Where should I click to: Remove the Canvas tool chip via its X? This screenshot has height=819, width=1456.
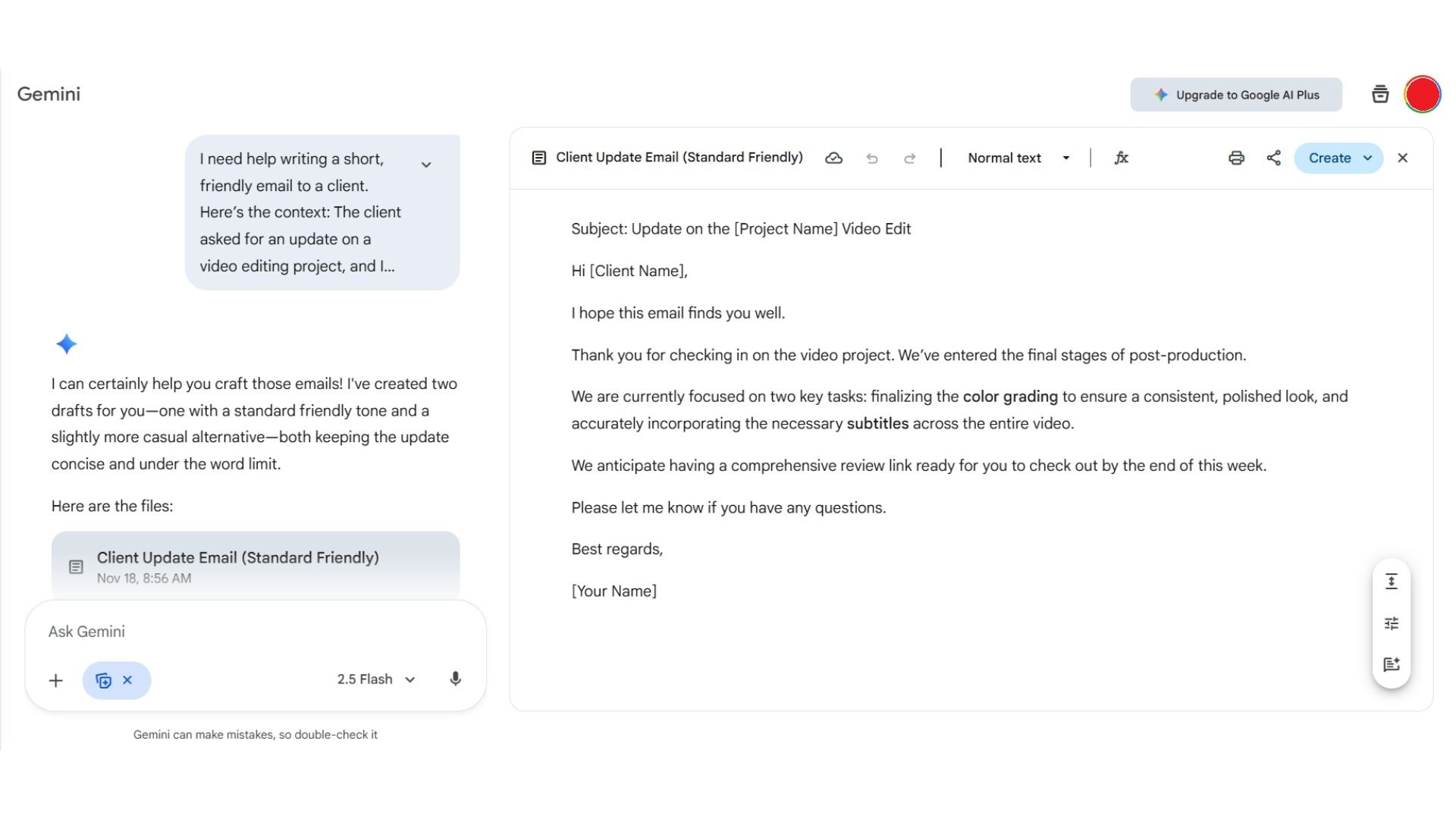(127, 680)
